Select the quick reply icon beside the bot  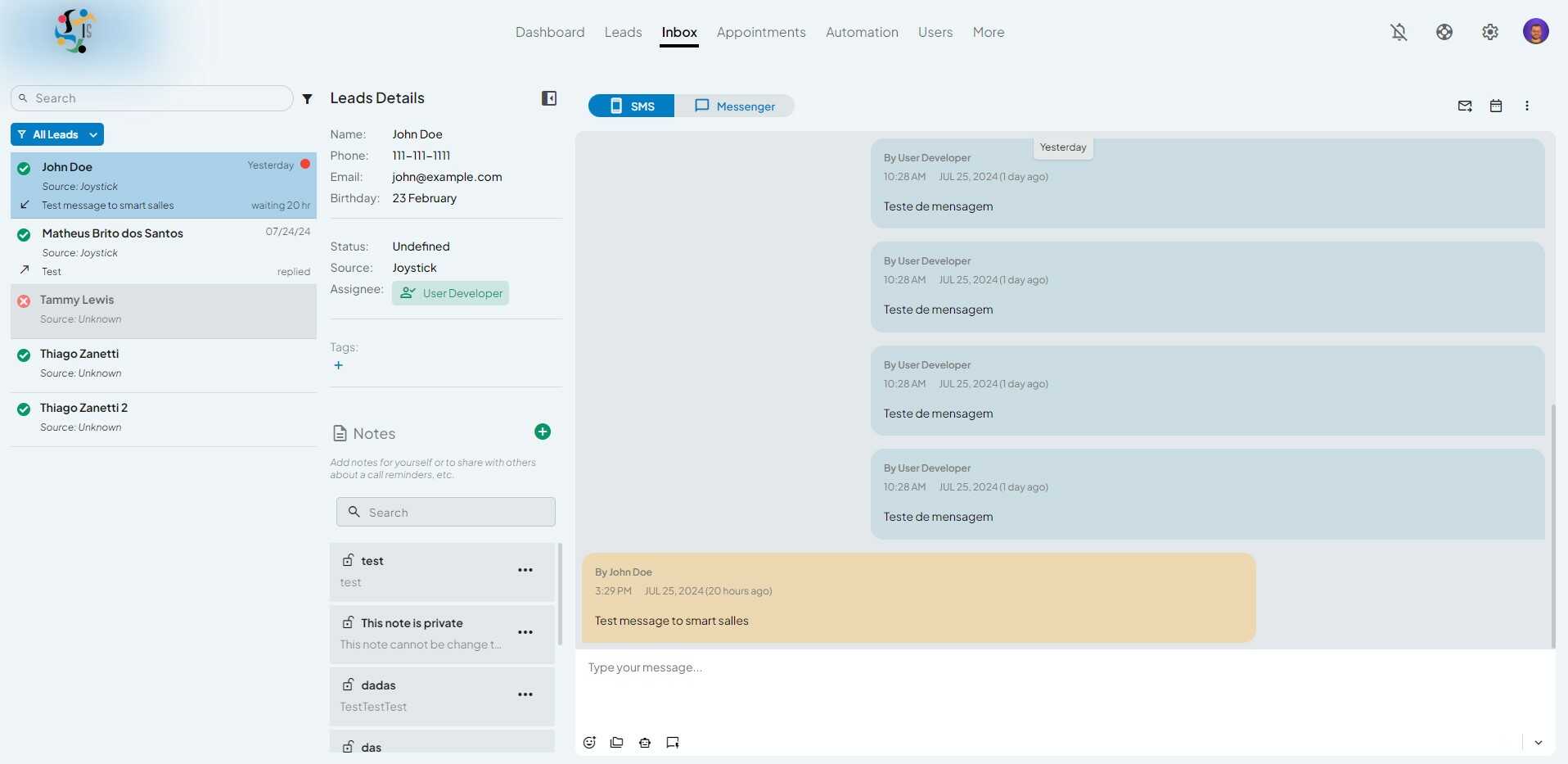point(673,743)
